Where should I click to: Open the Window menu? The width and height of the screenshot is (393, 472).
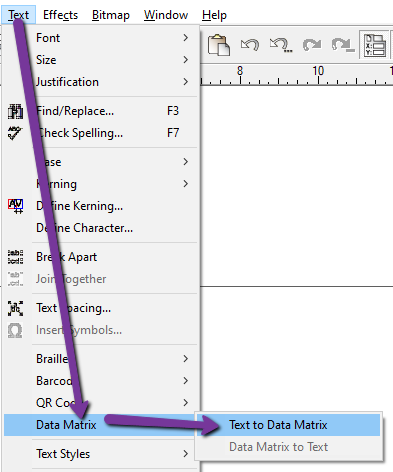coord(166,15)
